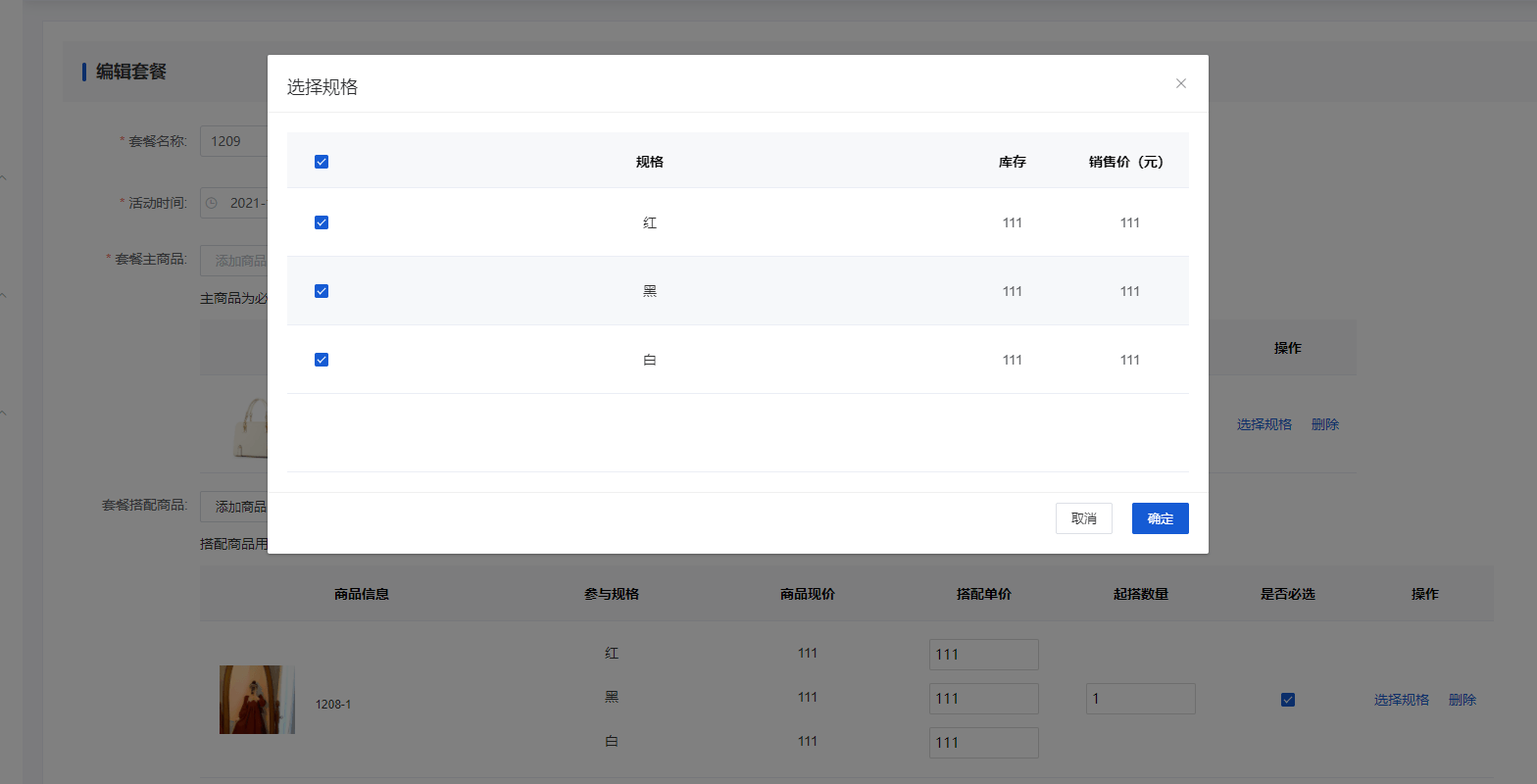Image resolution: width=1537 pixels, height=784 pixels.
Task: Click the 销售价（元） column header
Action: coord(1126,162)
